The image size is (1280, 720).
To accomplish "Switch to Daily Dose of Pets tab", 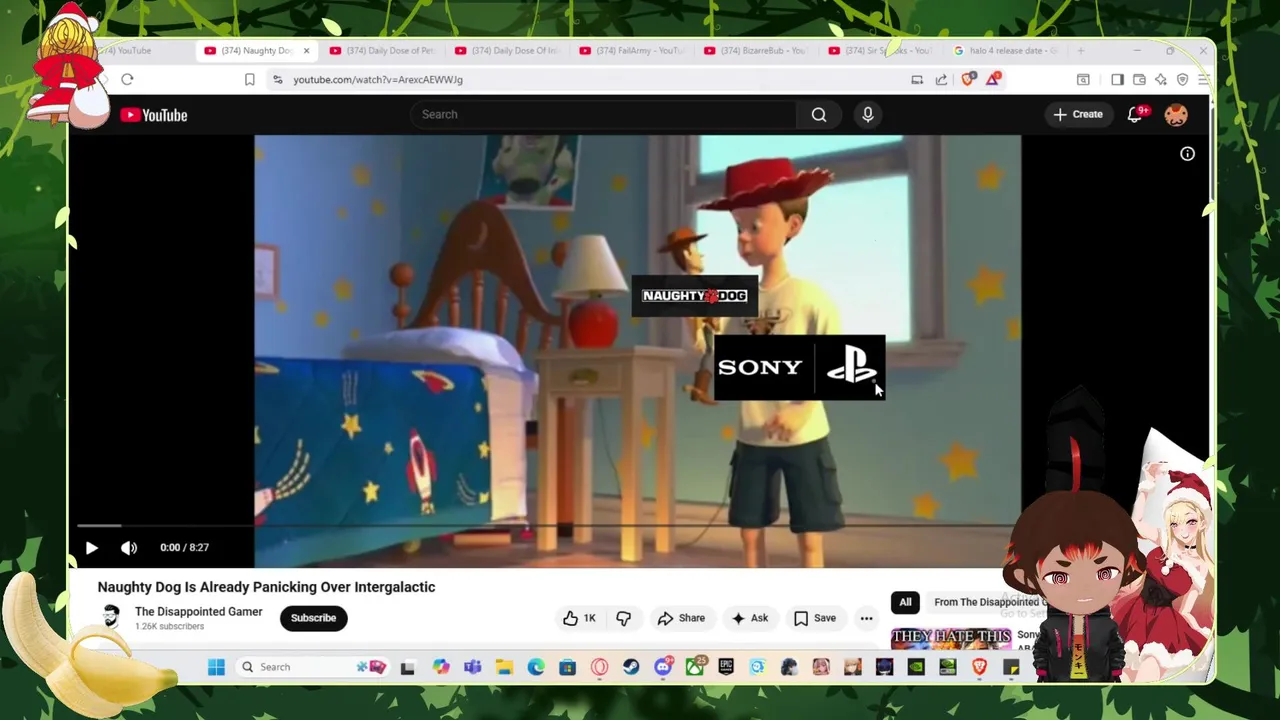I will [382, 51].
